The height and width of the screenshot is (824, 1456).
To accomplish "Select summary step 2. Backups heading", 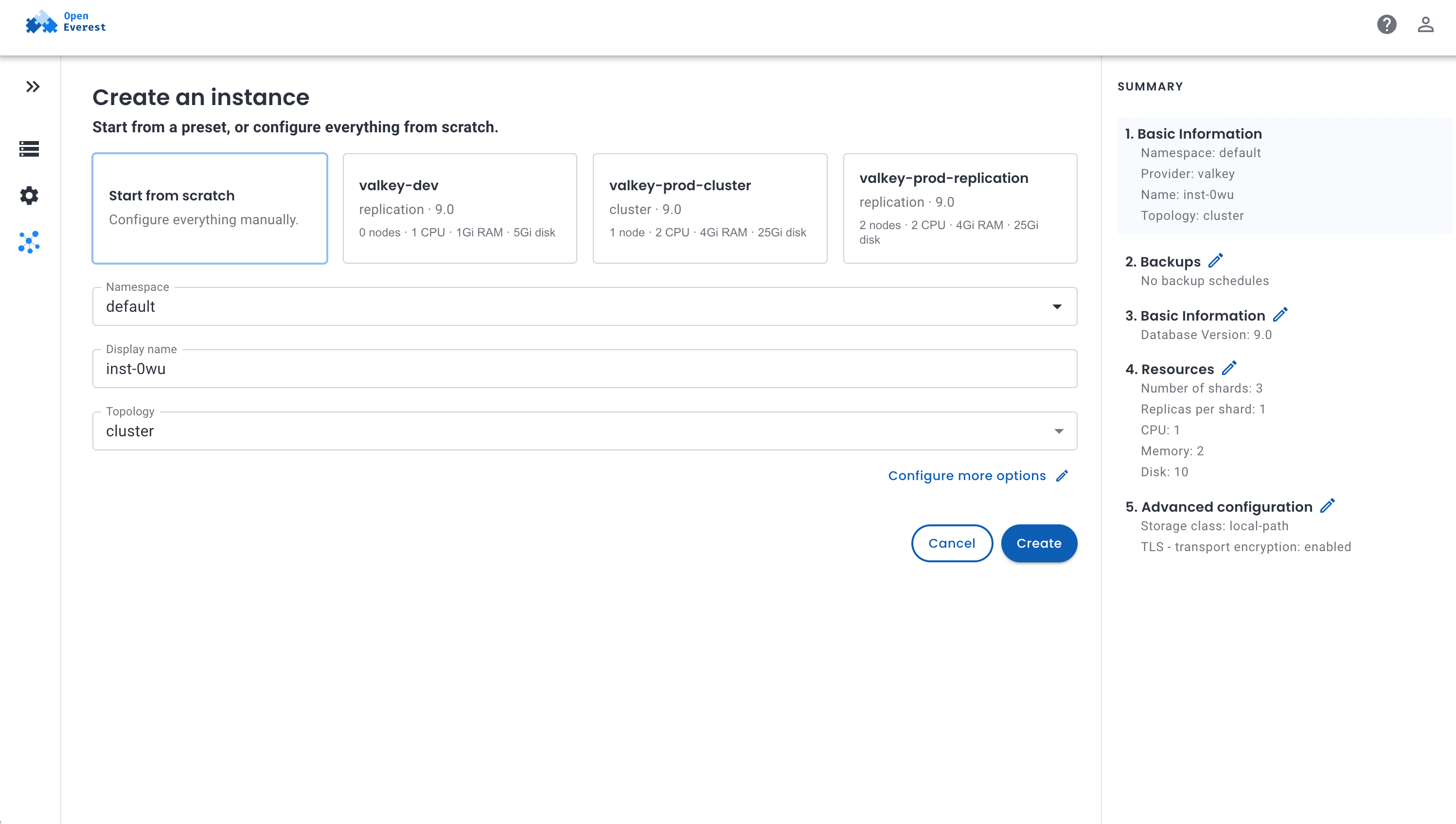I will point(1162,262).
